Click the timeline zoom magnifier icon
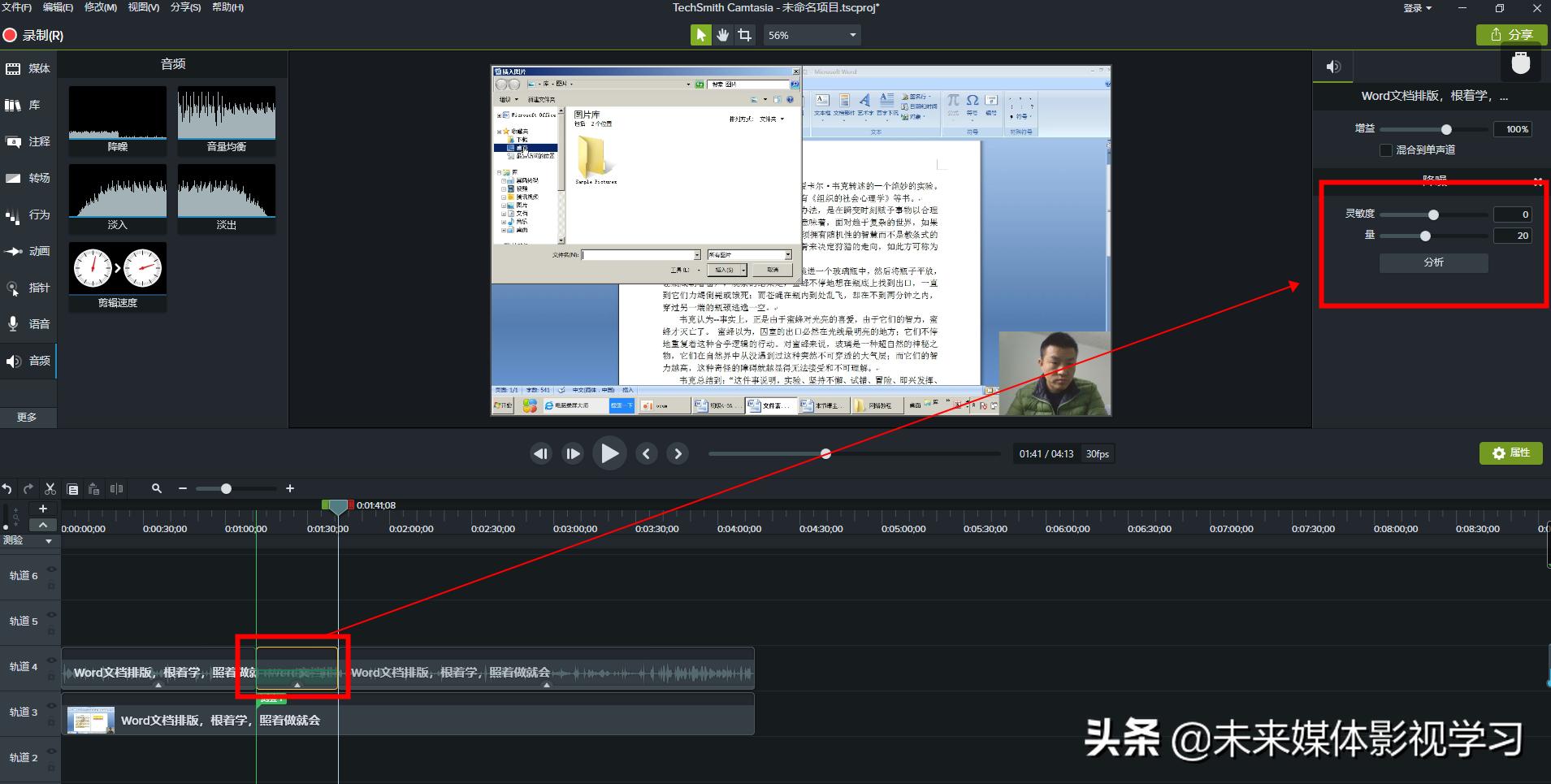The height and width of the screenshot is (784, 1551). pyautogui.click(x=157, y=489)
